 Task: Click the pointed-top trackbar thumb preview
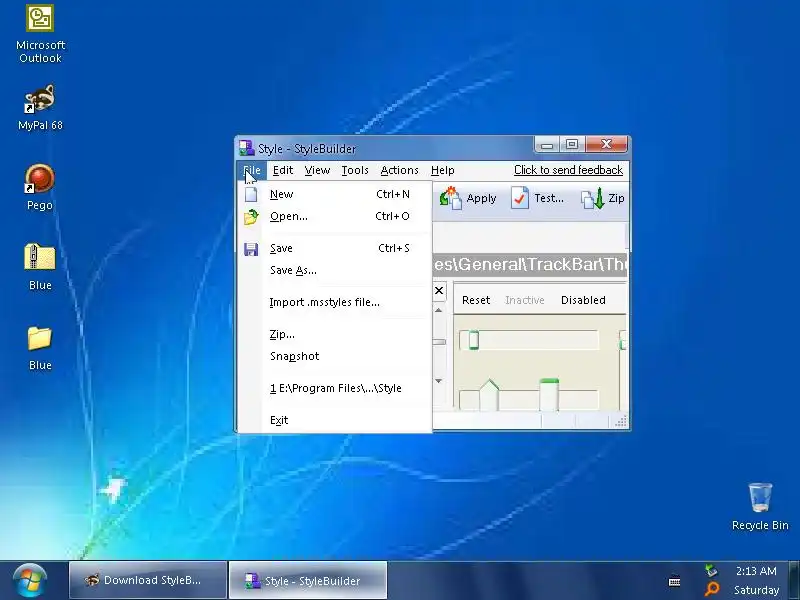click(x=489, y=394)
